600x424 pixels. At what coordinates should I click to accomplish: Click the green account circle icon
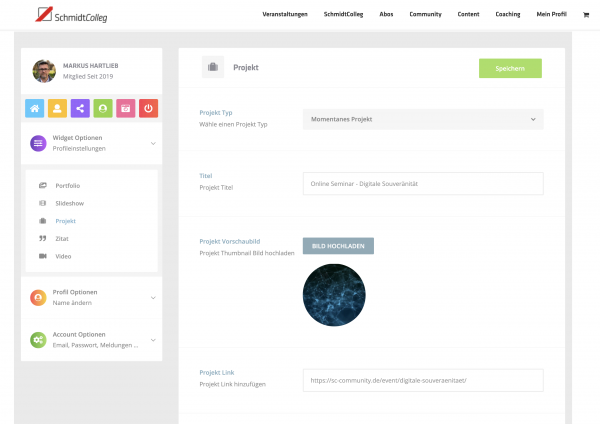point(102,108)
